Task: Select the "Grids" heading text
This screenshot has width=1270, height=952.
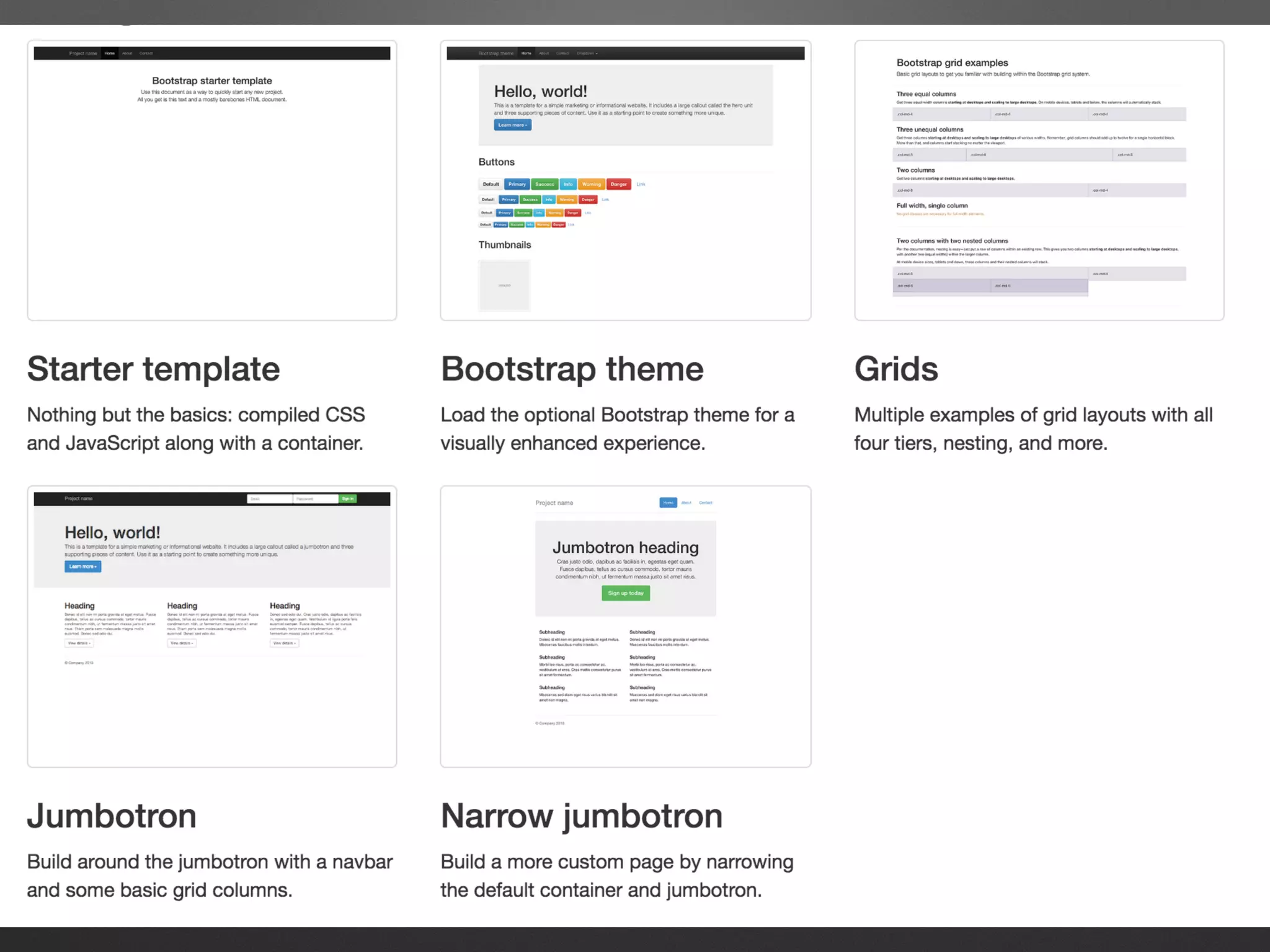Action: click(895, 369)
